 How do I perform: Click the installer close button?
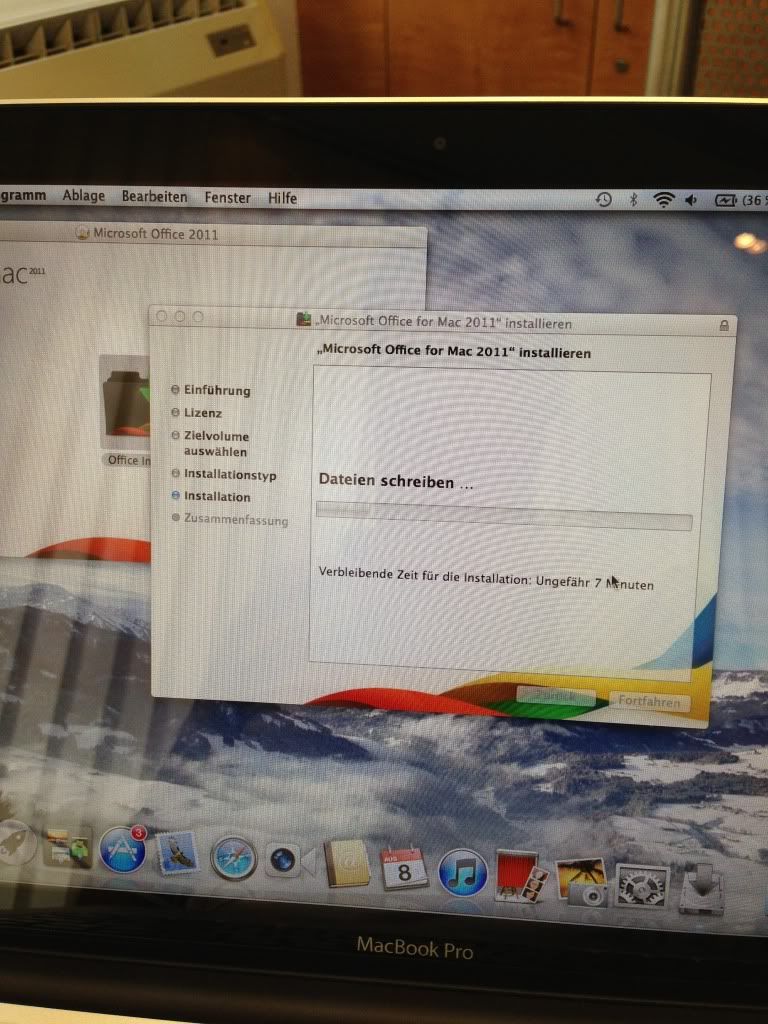161,316
